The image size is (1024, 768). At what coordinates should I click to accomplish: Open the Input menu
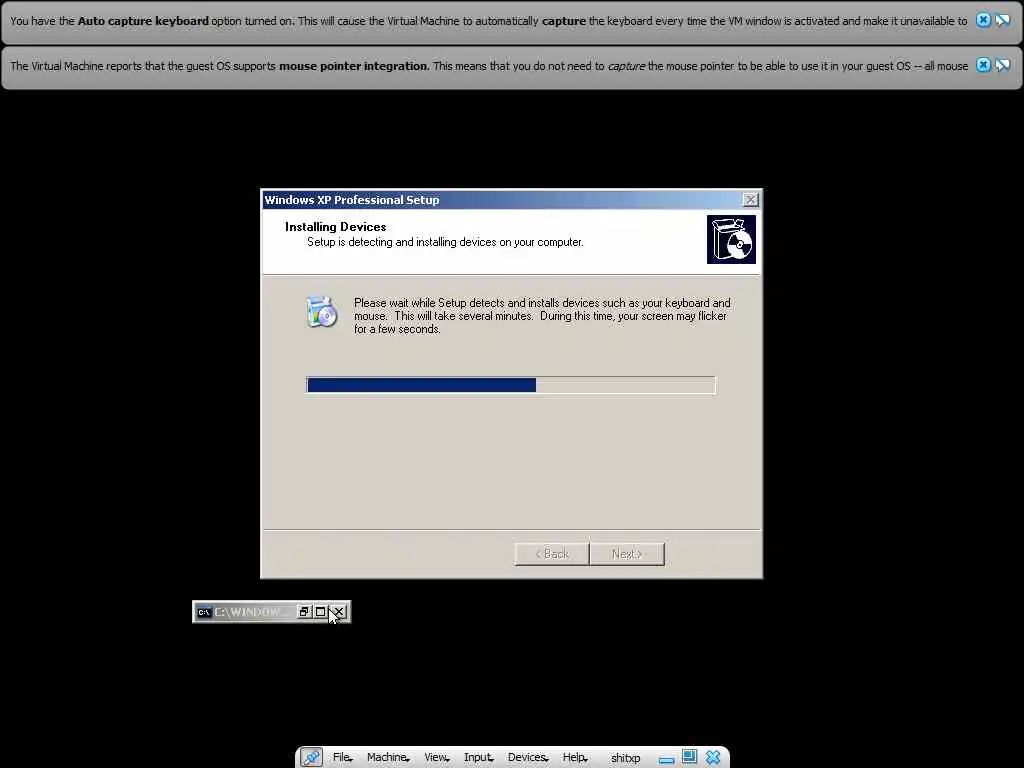pyautogui.click(x=478, y=758)
